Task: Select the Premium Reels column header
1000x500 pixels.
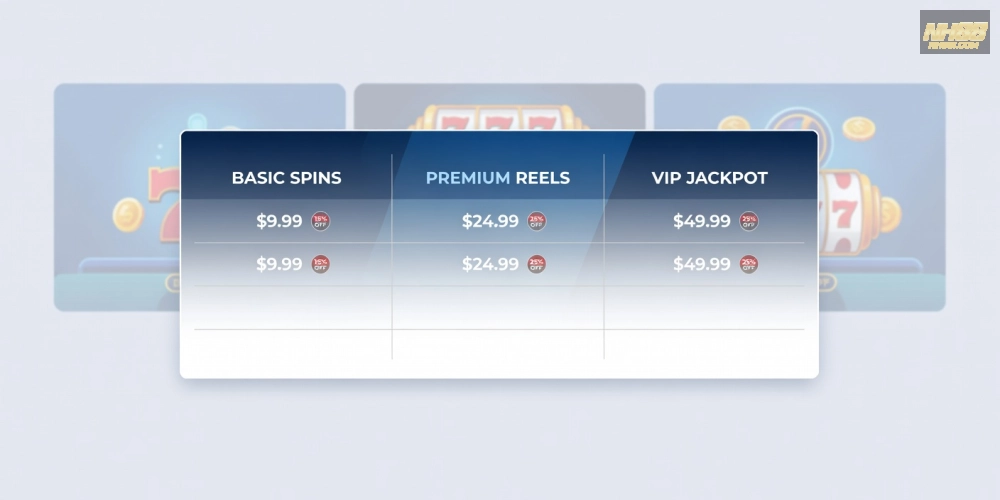Action: pyautogui.click(x=498, y=178)
